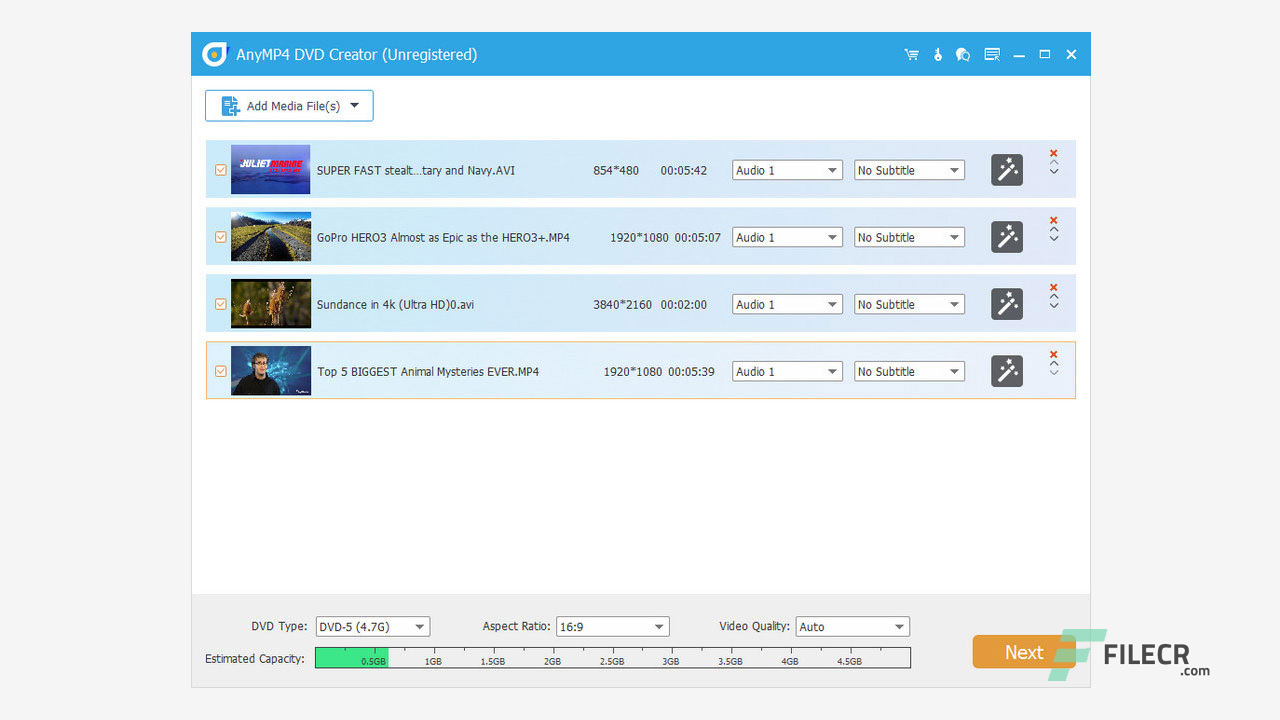Click Sundance in 4k (Ultra HD)0.avi name
Image resolution: width=1280 pixels, height=720 pixels.
click(x=395, y=304)
